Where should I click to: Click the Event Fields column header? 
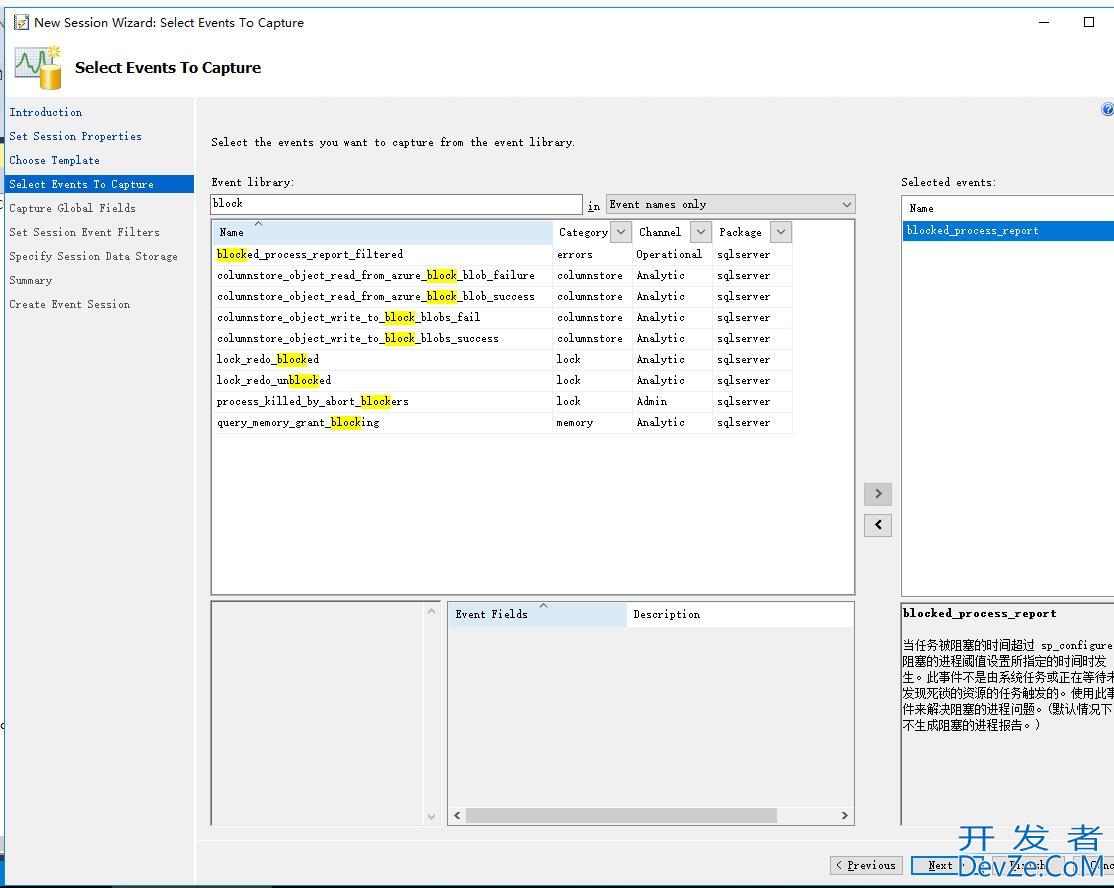[536, 614]
